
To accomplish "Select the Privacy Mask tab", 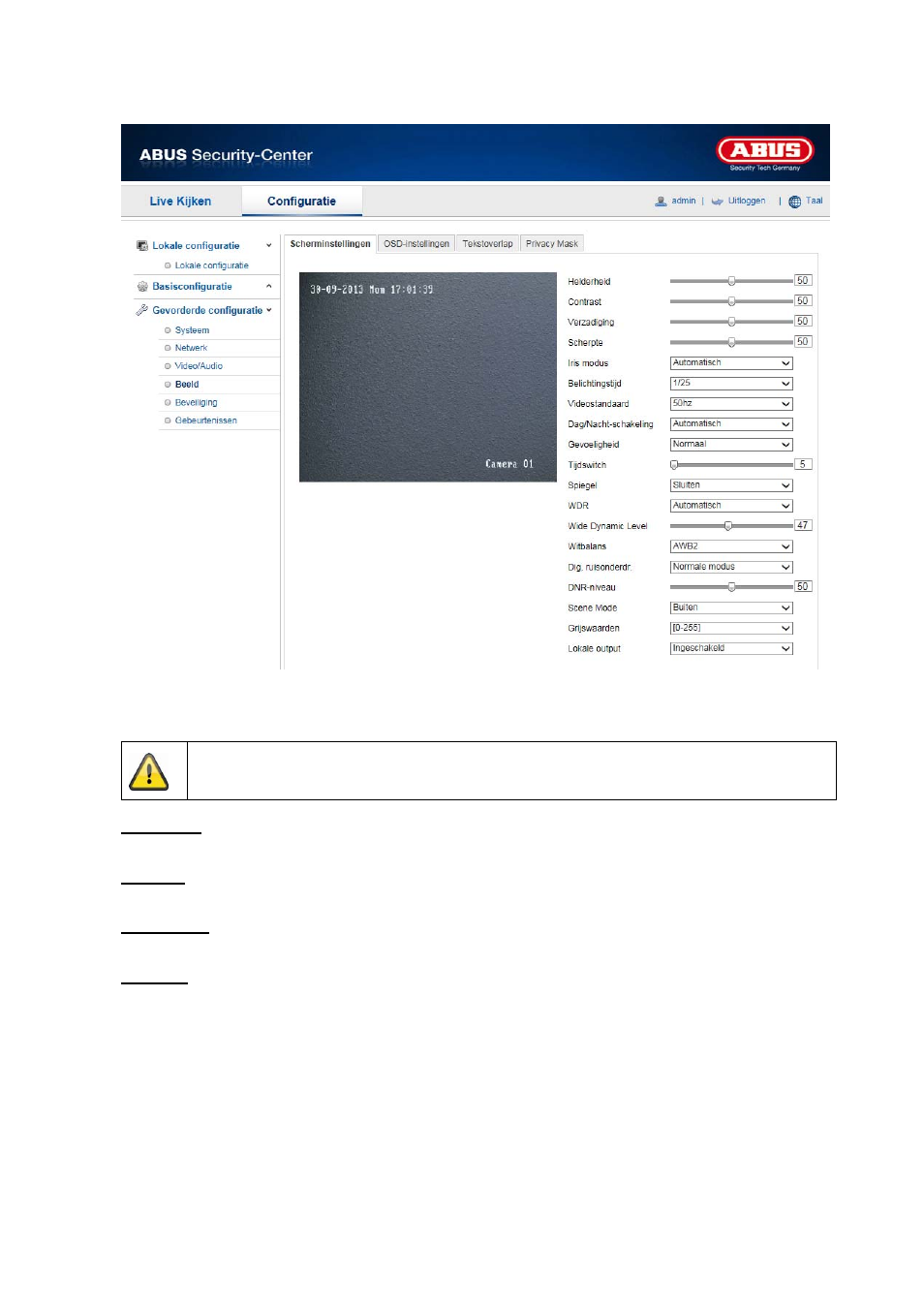I will point(552,244).
